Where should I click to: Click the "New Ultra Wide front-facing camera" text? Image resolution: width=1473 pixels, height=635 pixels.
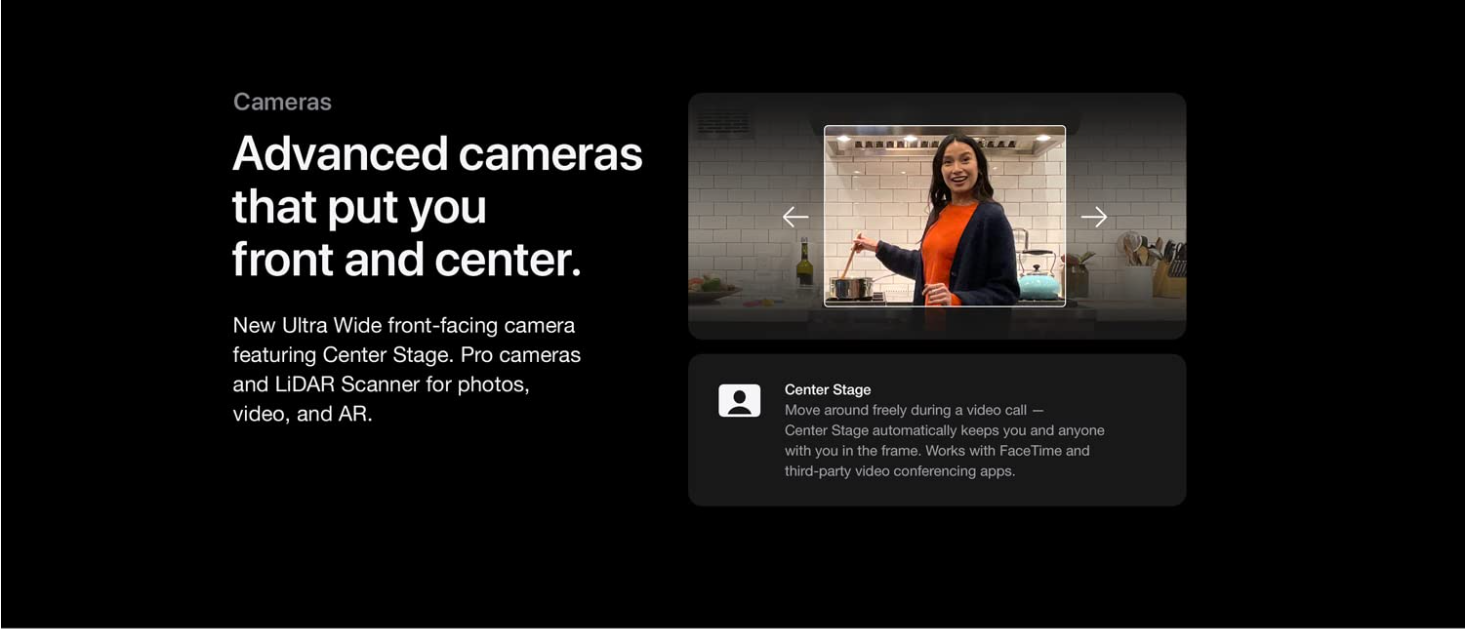coord(403,326)
